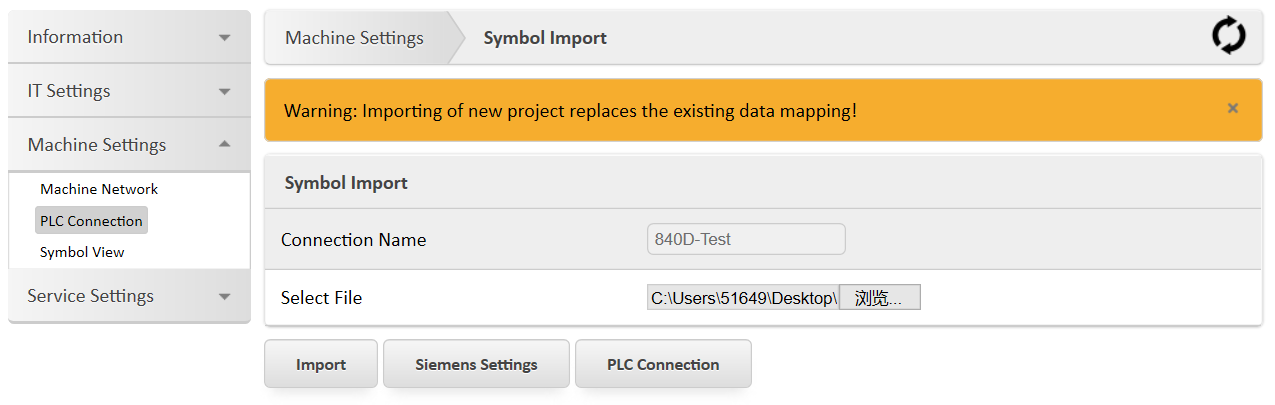Click the refresh icon in the breadcrumb bar
Viewport: 1275px width, 405px height.
[1228, 37]
